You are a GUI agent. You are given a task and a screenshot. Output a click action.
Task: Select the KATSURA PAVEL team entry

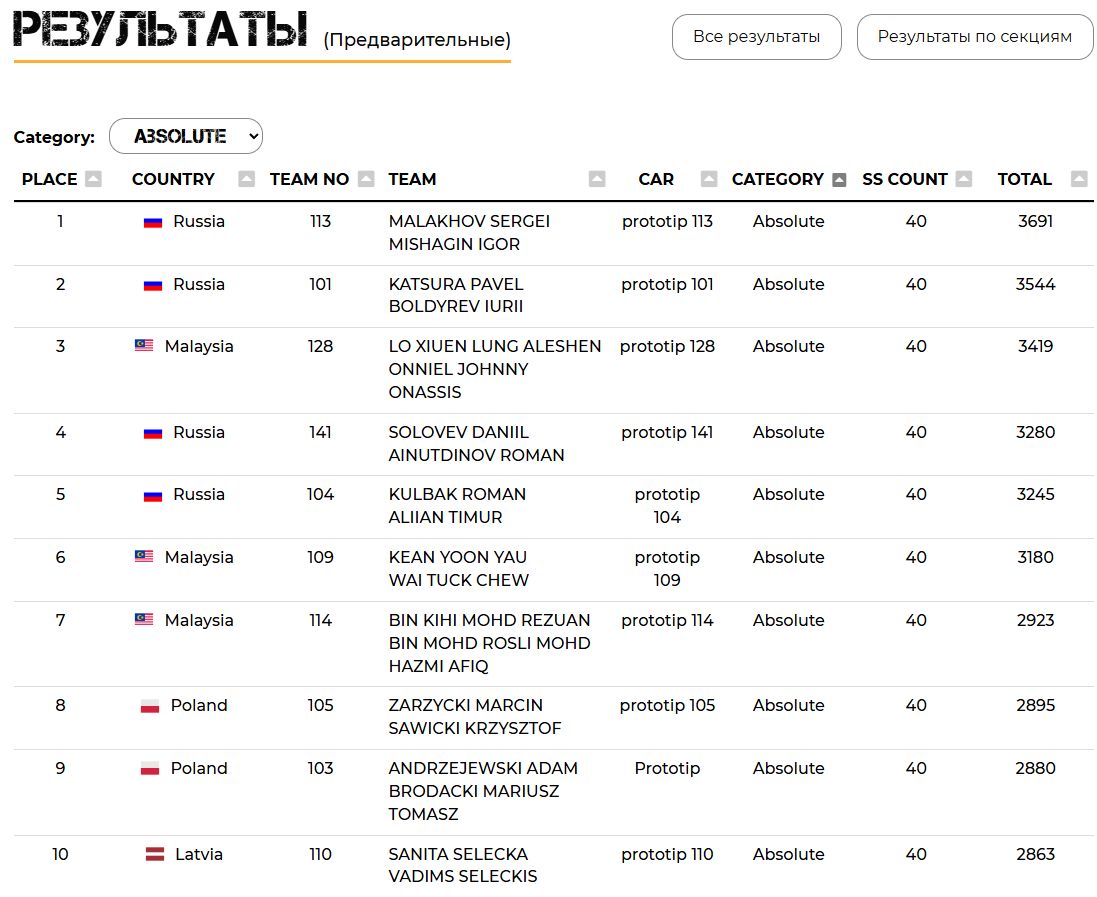456,284
